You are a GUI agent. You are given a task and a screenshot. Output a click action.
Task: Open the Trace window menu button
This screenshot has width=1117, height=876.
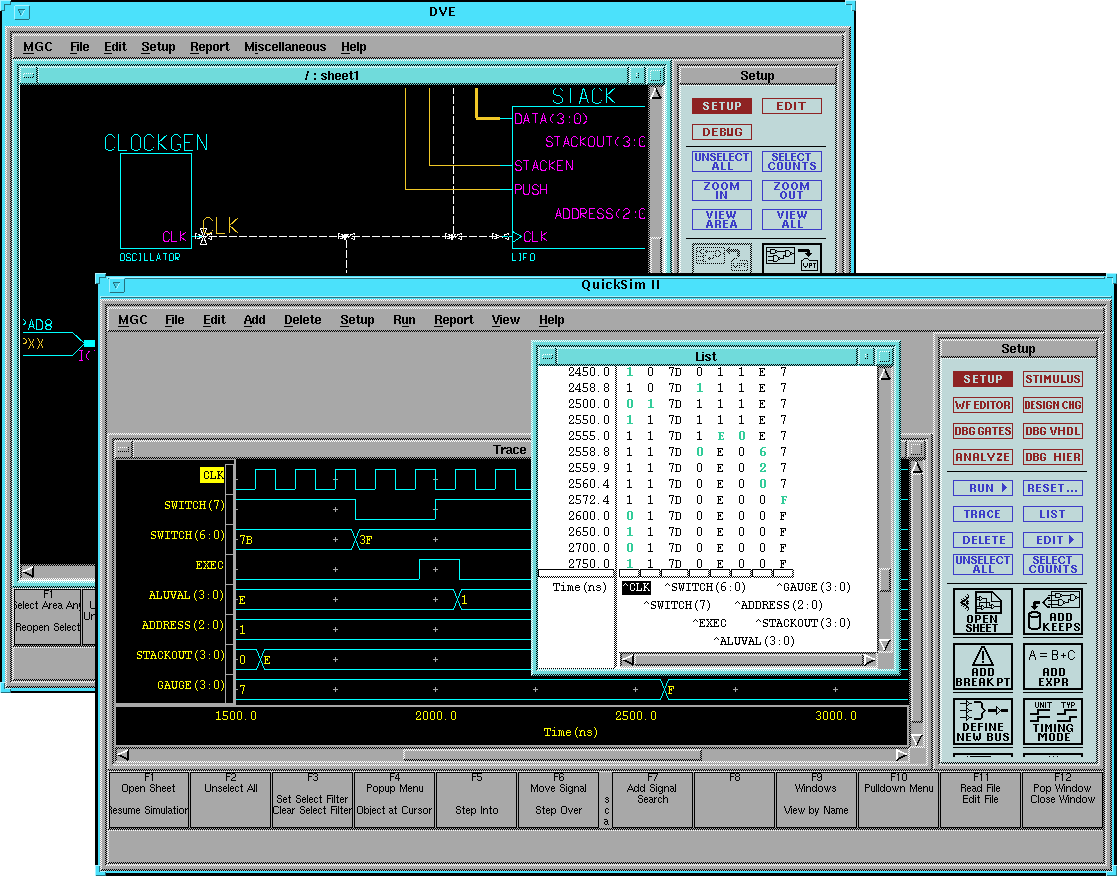tap(123, 449)
